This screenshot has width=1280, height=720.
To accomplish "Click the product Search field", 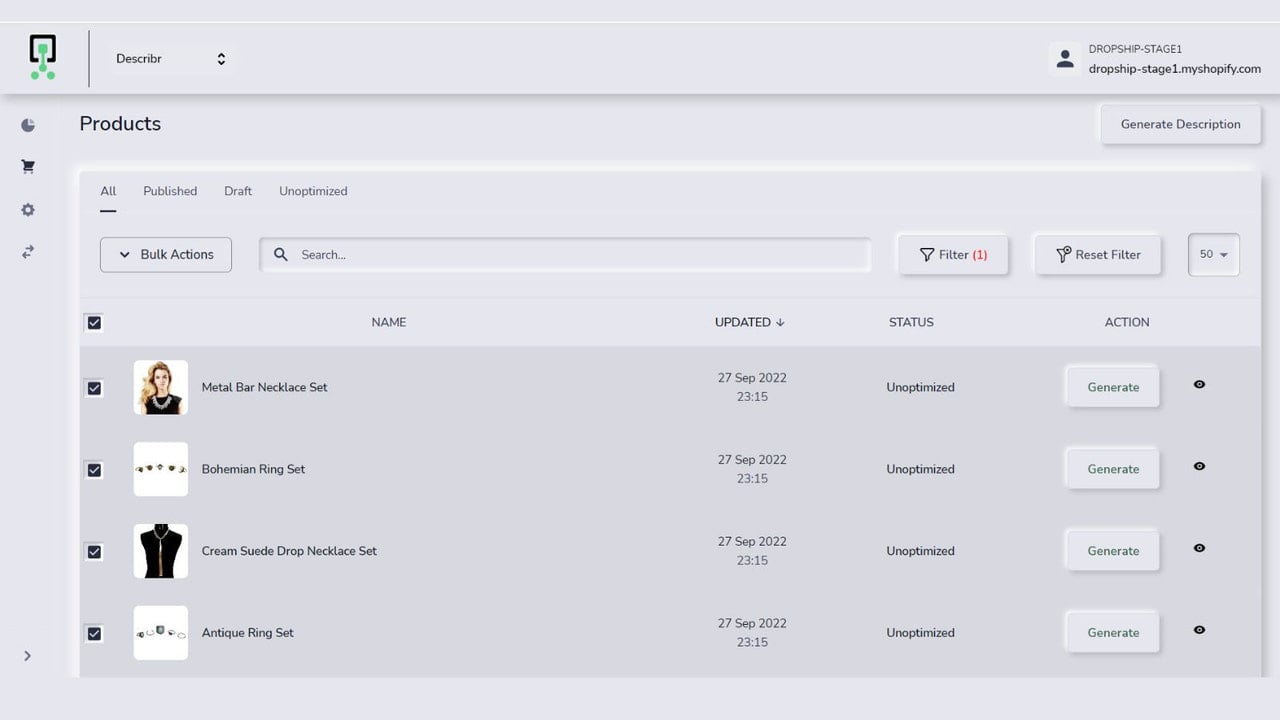I will pos(565,254).
